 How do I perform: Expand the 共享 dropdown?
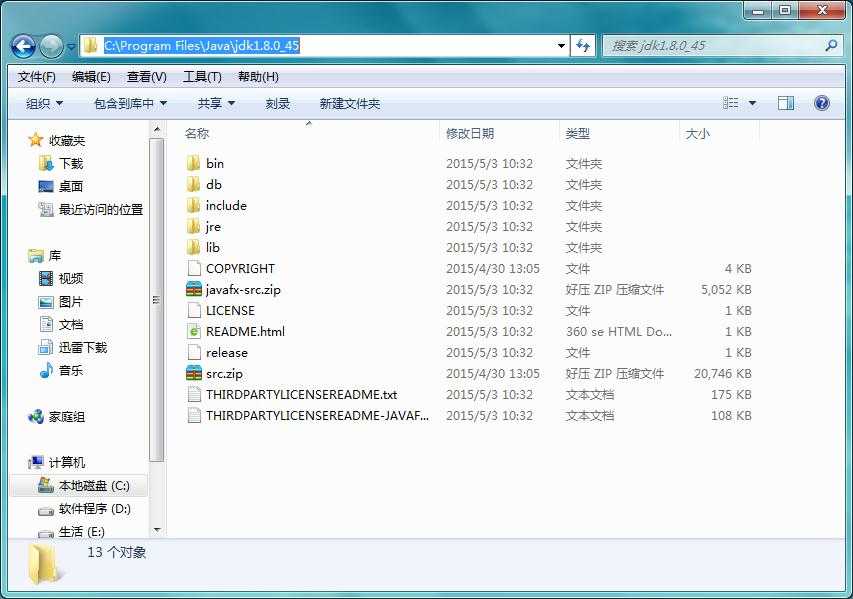[x=216, y=103]
